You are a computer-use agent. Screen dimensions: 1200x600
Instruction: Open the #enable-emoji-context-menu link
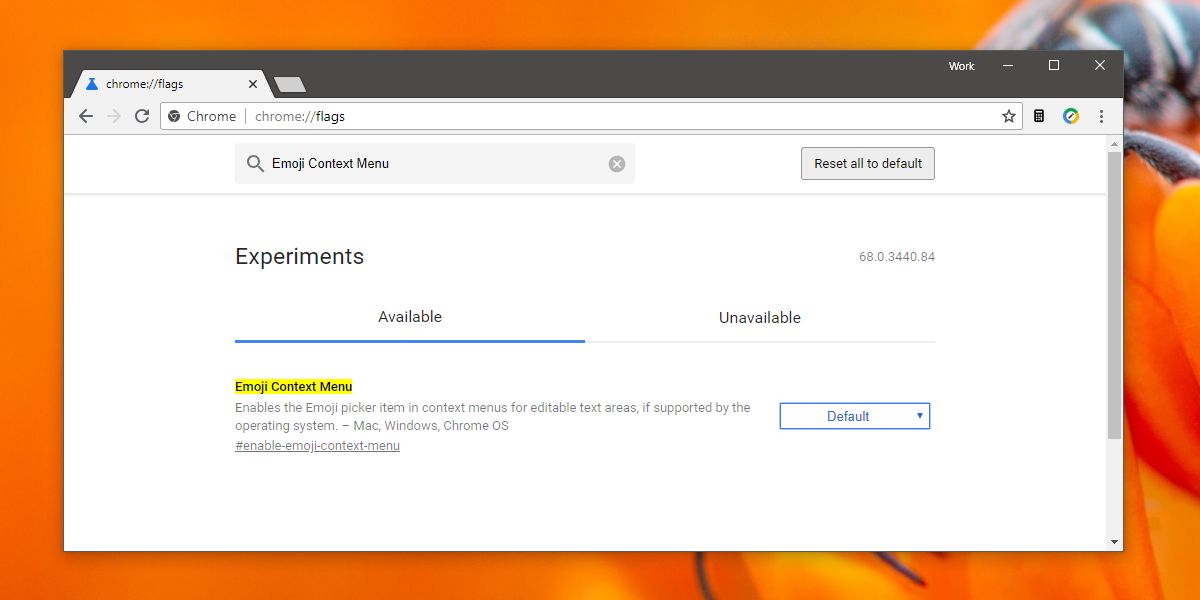point(317,446)
